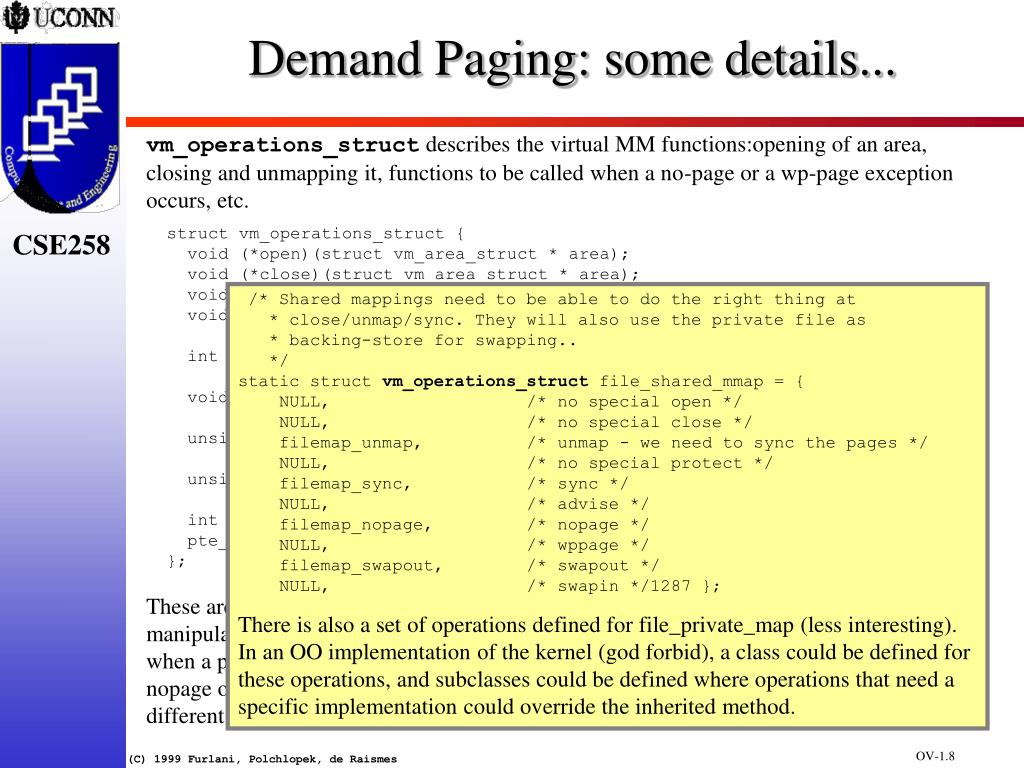The image size is (1024, 768).
Task: Click the filemap_sync entry in code
Action: coord(345,485)
